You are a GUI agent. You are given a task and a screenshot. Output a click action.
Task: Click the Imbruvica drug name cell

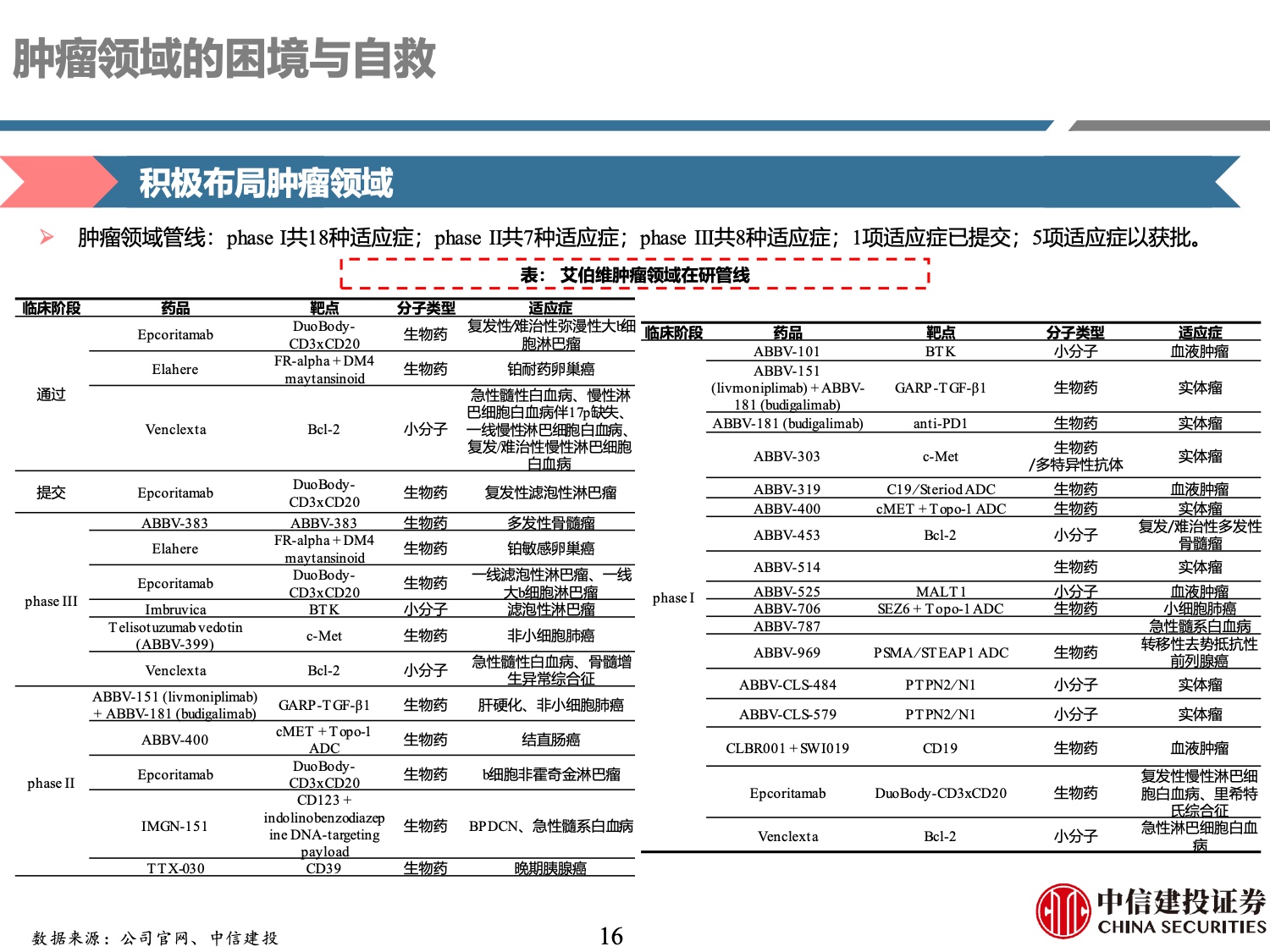pos(175,609)
